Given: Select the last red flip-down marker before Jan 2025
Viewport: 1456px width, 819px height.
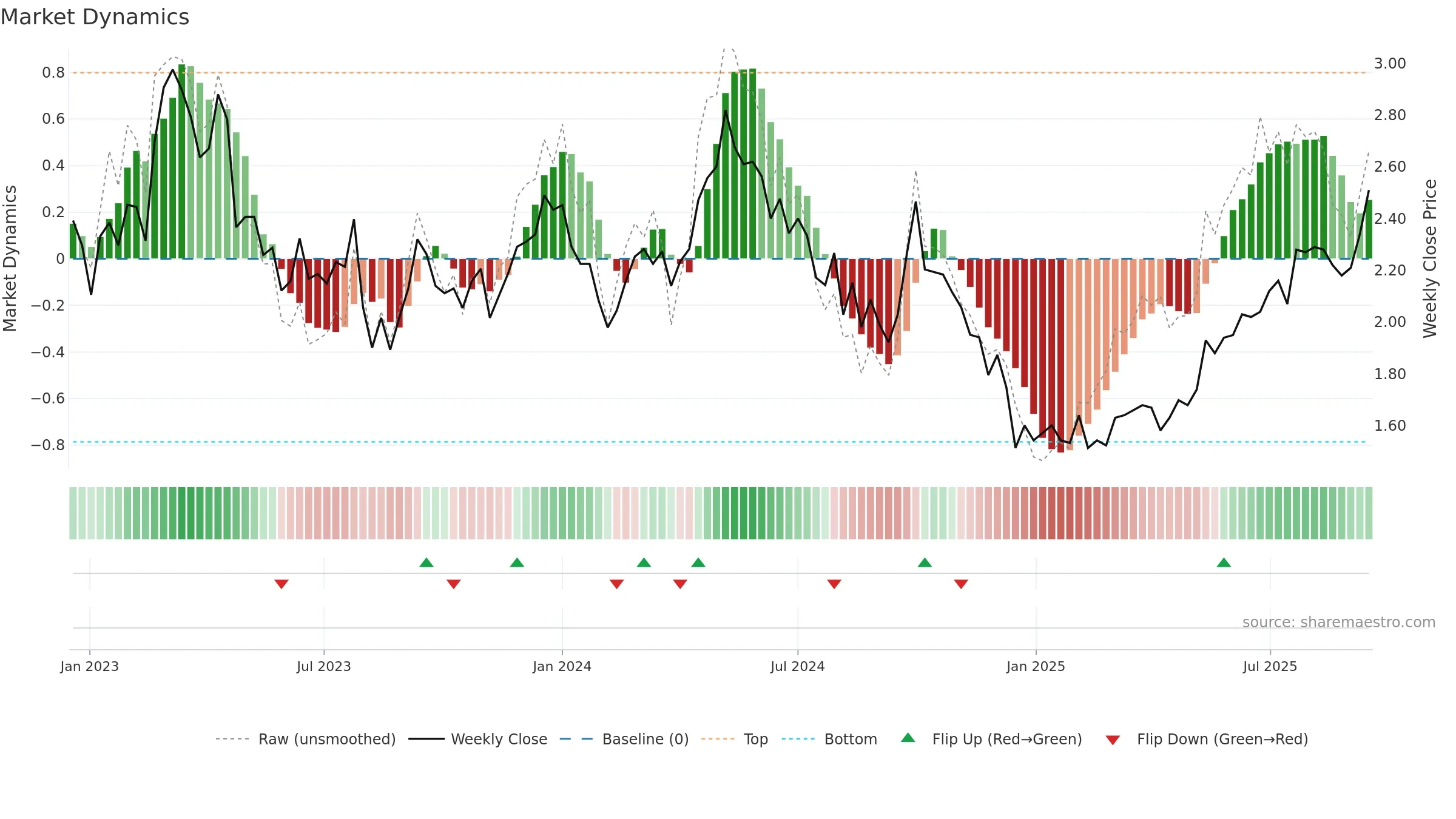Looking at the screenshot, I should pyautogui.click(x=961, y=584).
